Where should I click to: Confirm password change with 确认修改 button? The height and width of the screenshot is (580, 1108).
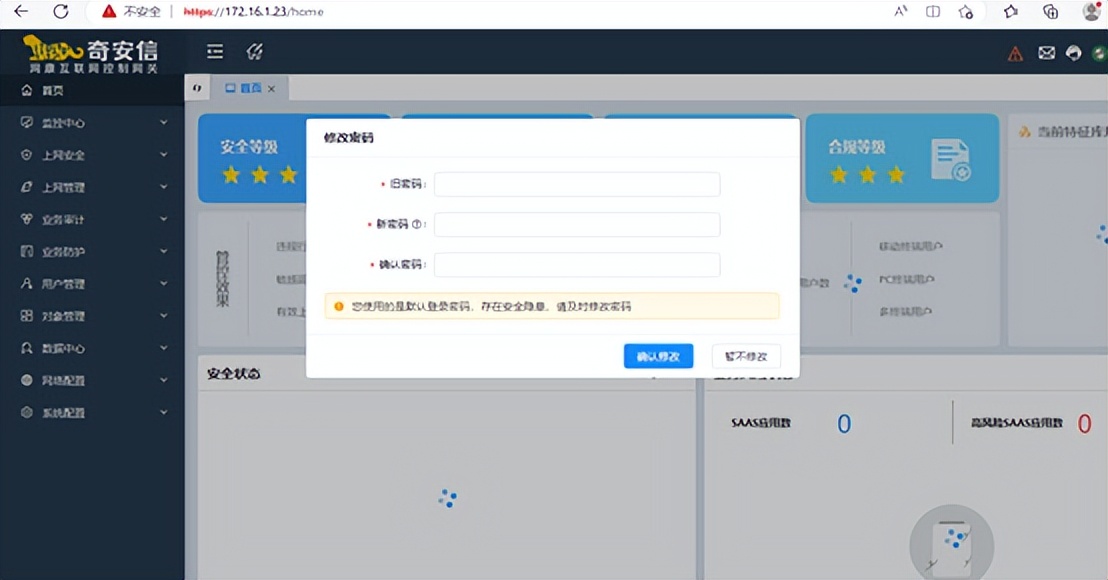(x=658, y=356)
